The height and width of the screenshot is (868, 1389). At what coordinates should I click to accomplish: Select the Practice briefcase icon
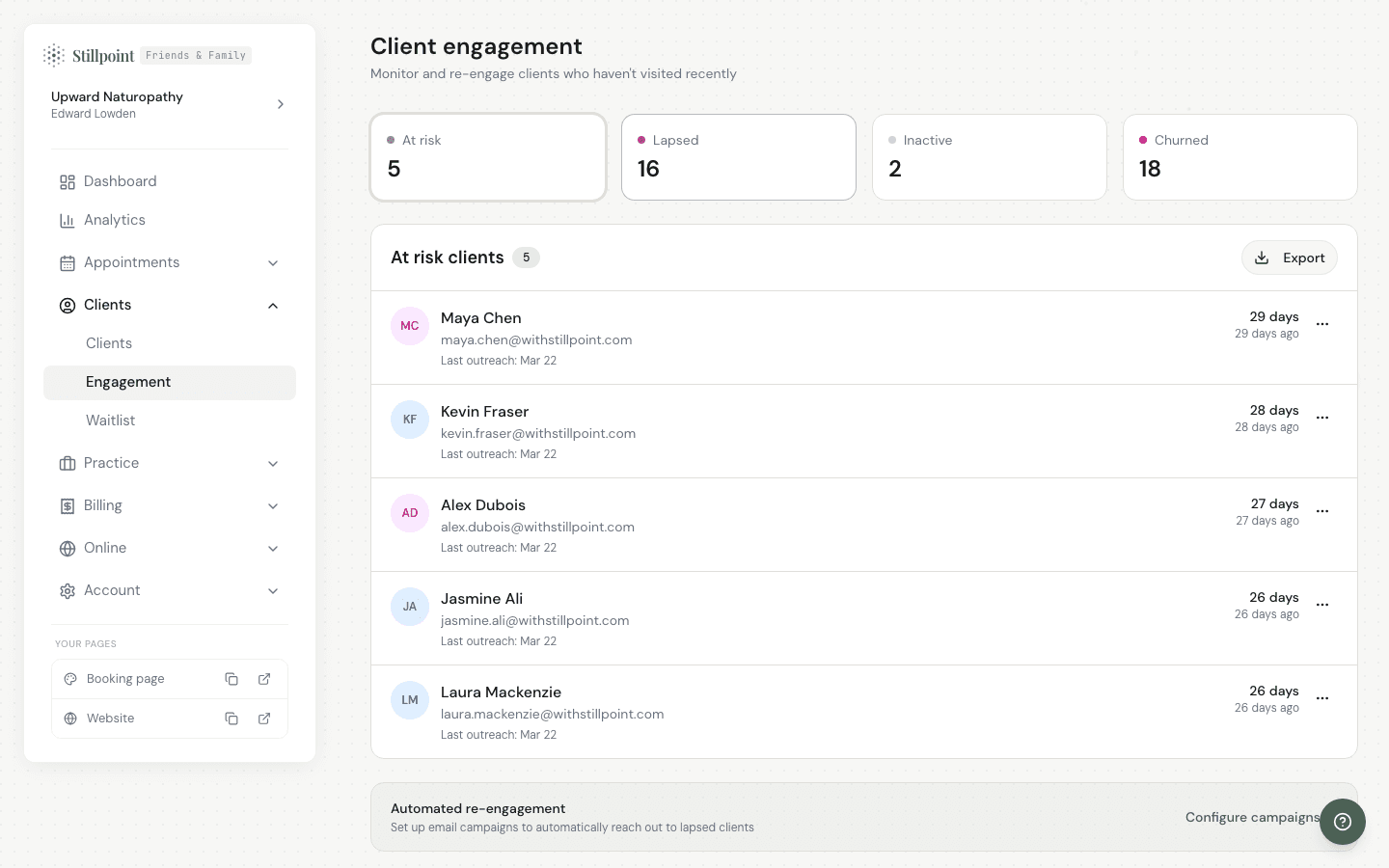(x=68, y=463)
